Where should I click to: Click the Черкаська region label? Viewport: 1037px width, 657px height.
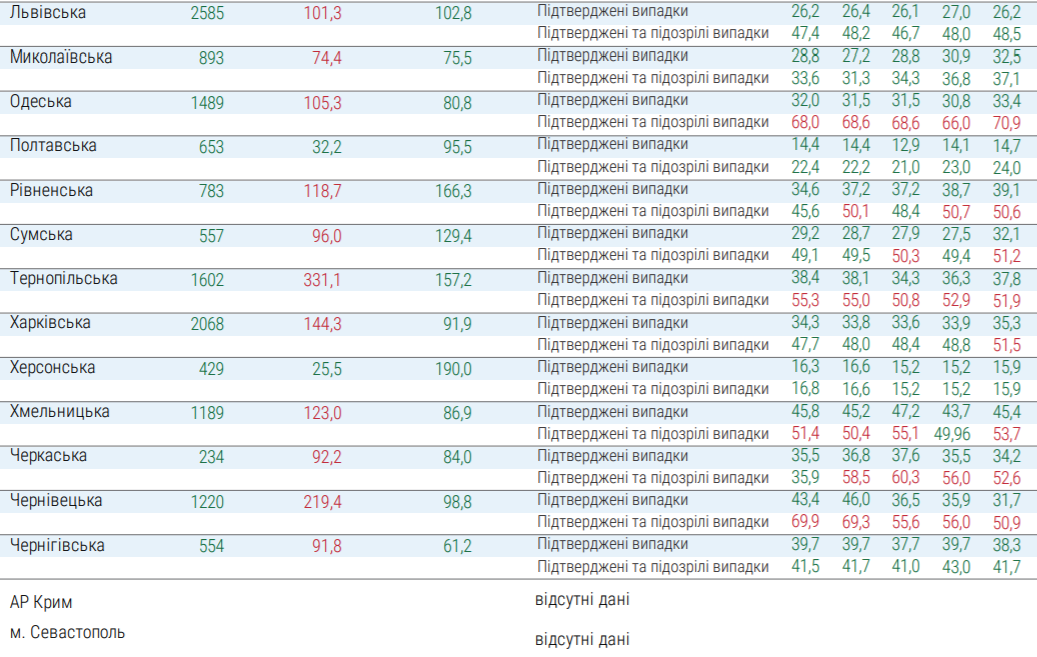pos(48,455)
